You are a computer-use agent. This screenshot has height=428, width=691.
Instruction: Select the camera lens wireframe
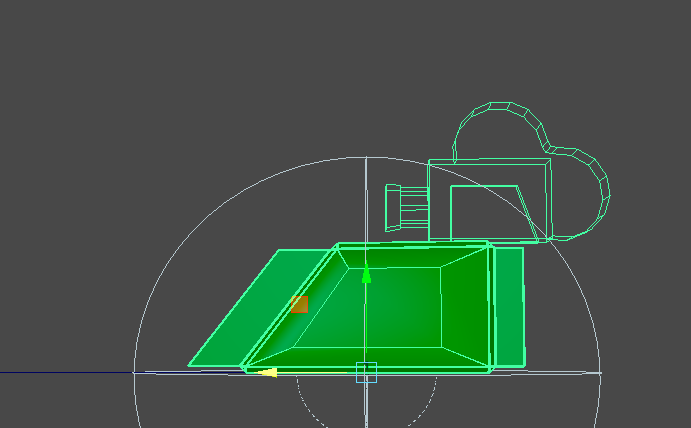point(403,207)
